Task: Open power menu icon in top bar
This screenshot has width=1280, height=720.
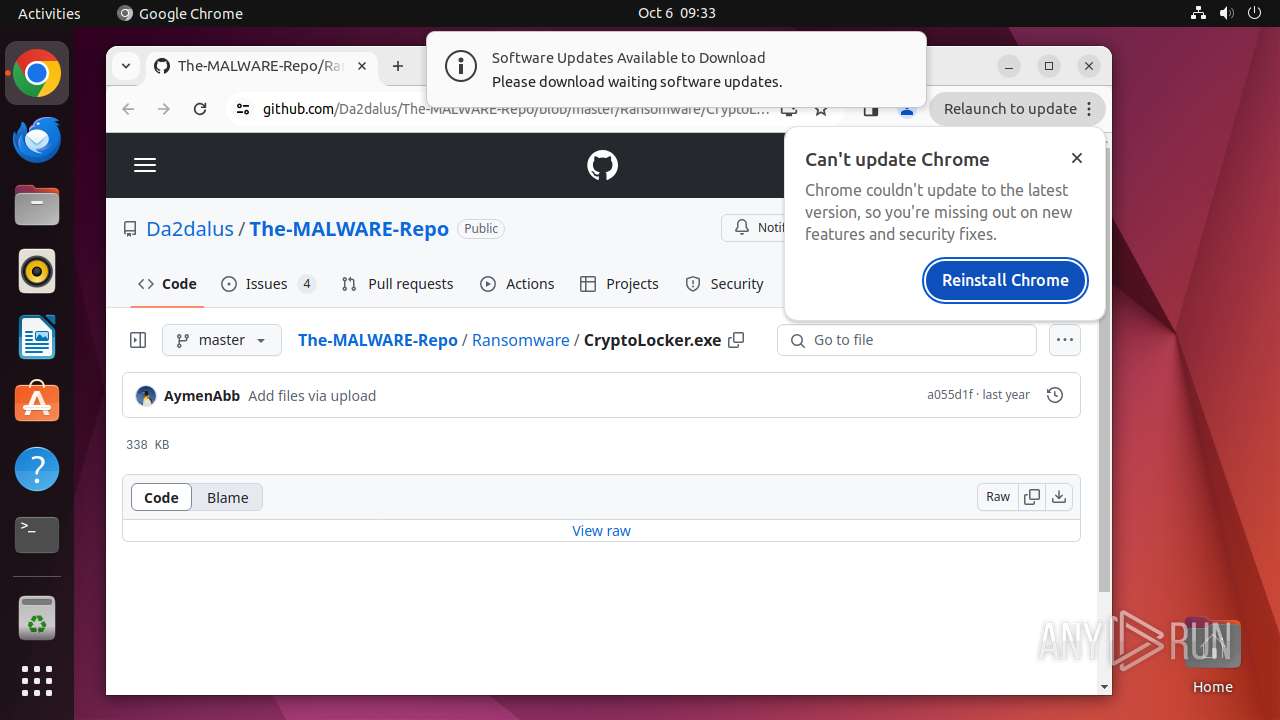Action: [x=1255, y=13]
